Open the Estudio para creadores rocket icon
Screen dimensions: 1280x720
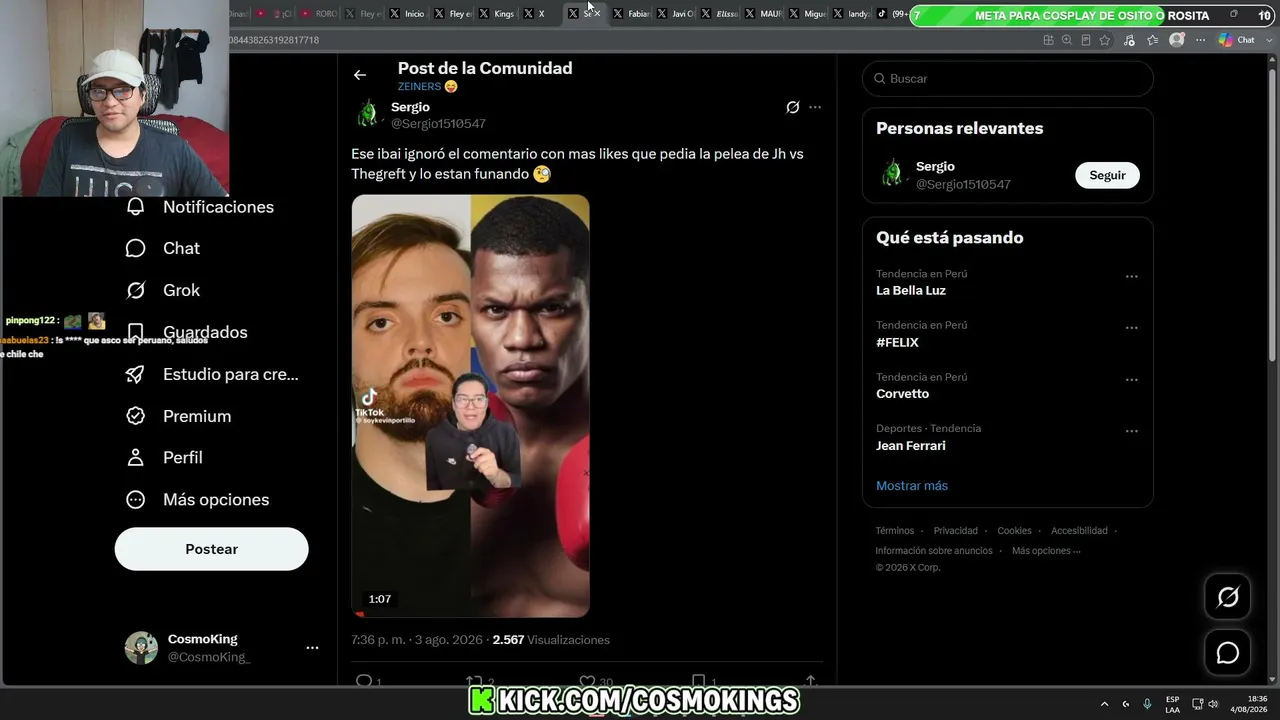click(136, 375)
